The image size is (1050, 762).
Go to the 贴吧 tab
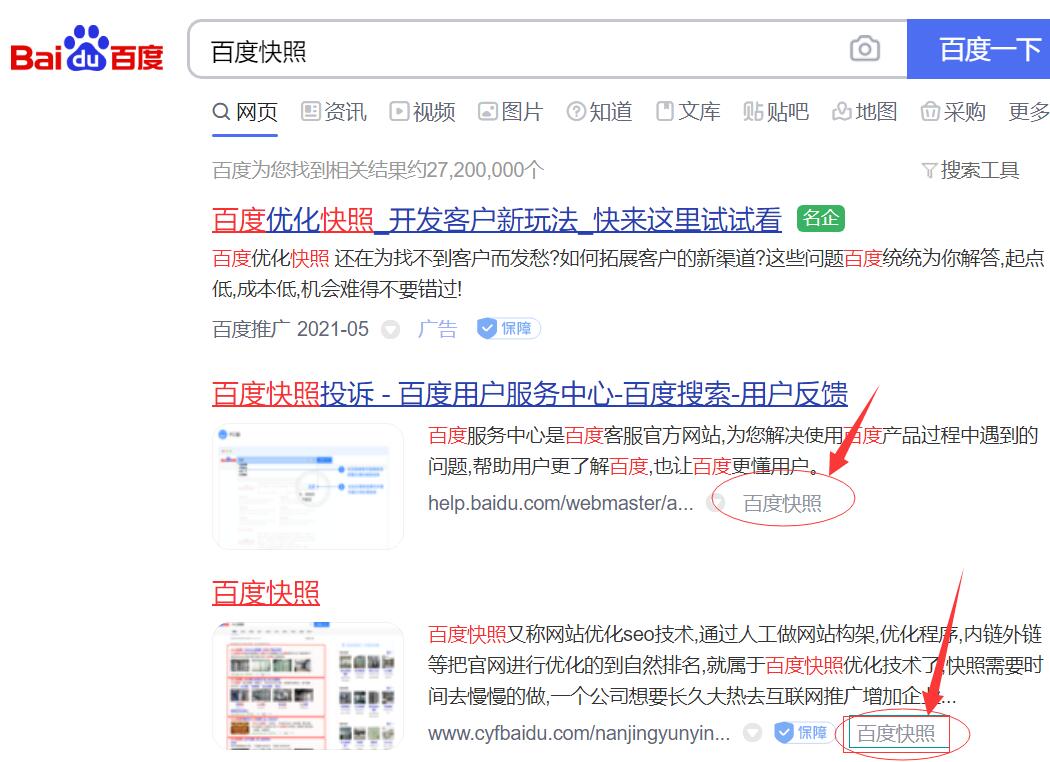click(x=776, y=112)
